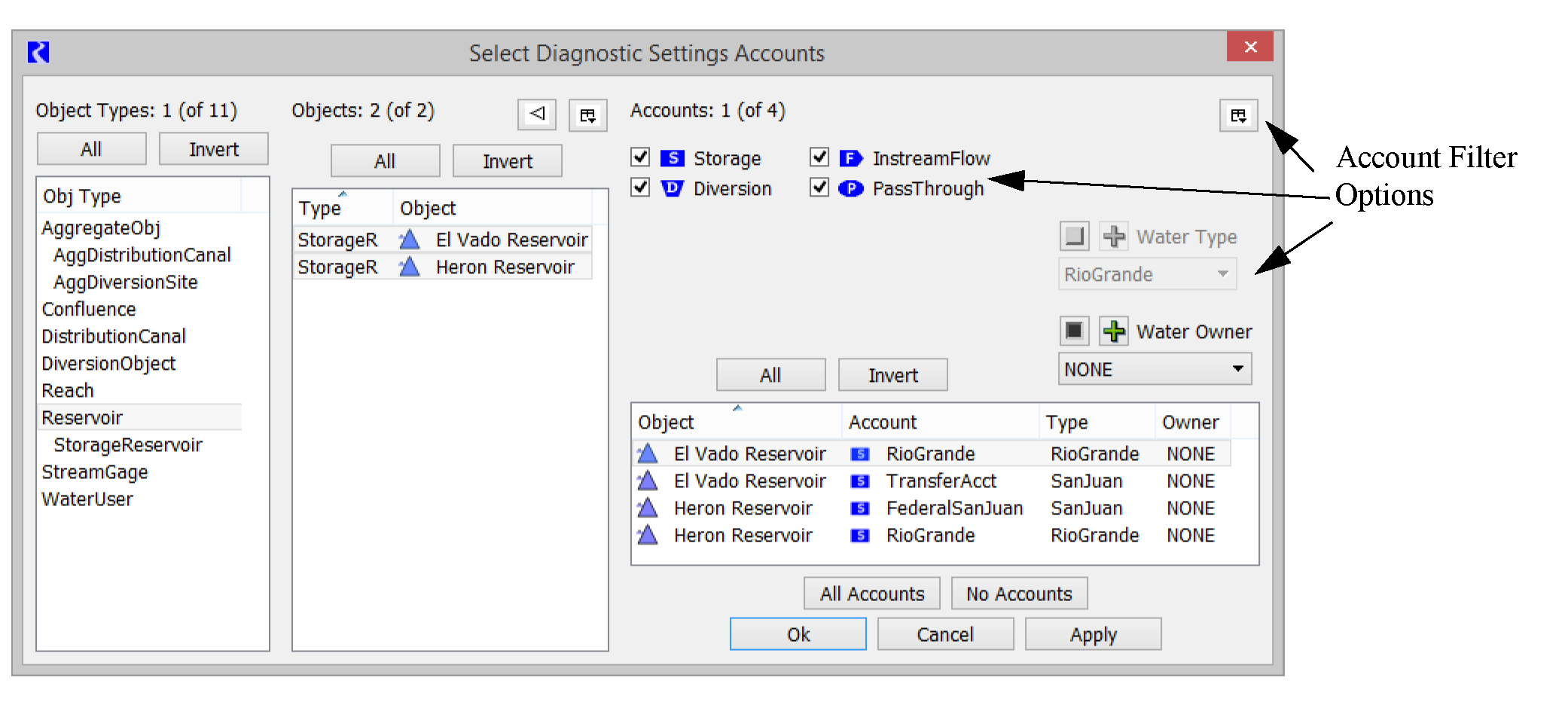Select the Heron Reservoir triangle icon in objects
This screenshot has width=1568, height=714.
click(410, 267)
